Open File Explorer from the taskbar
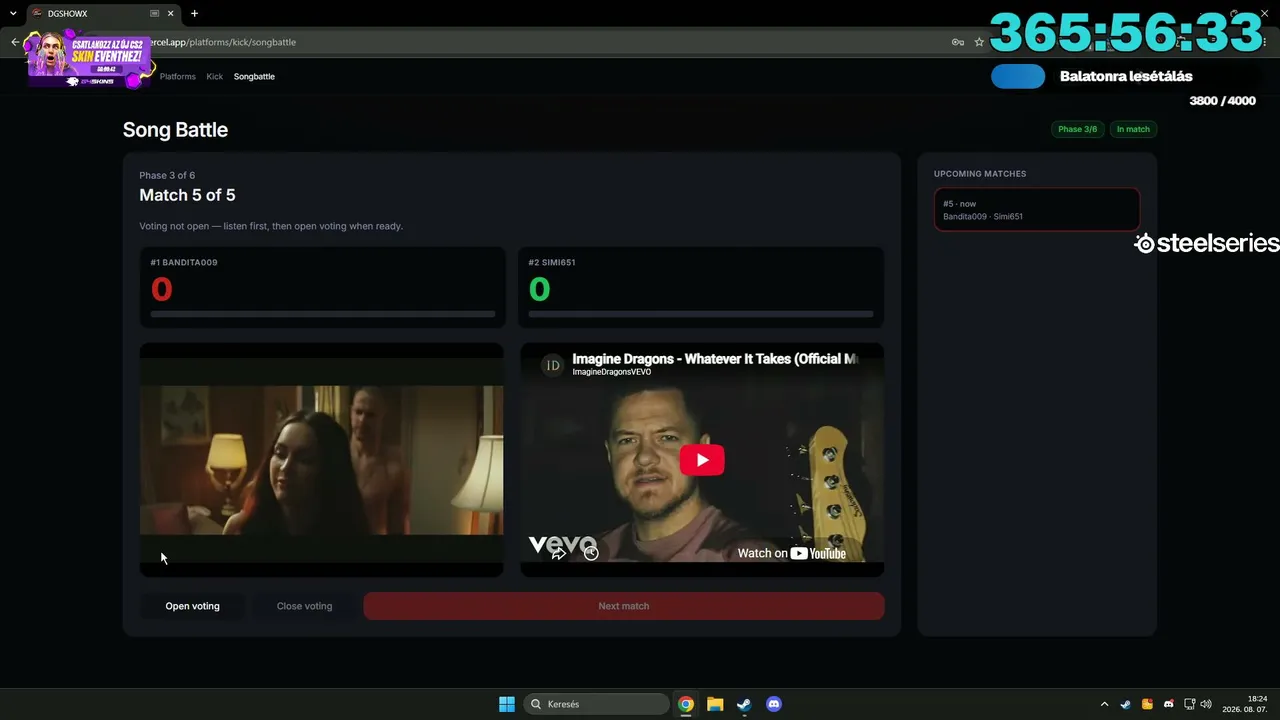The width and height of the screenshot is (1280, 720). click(x=715, y=704)
